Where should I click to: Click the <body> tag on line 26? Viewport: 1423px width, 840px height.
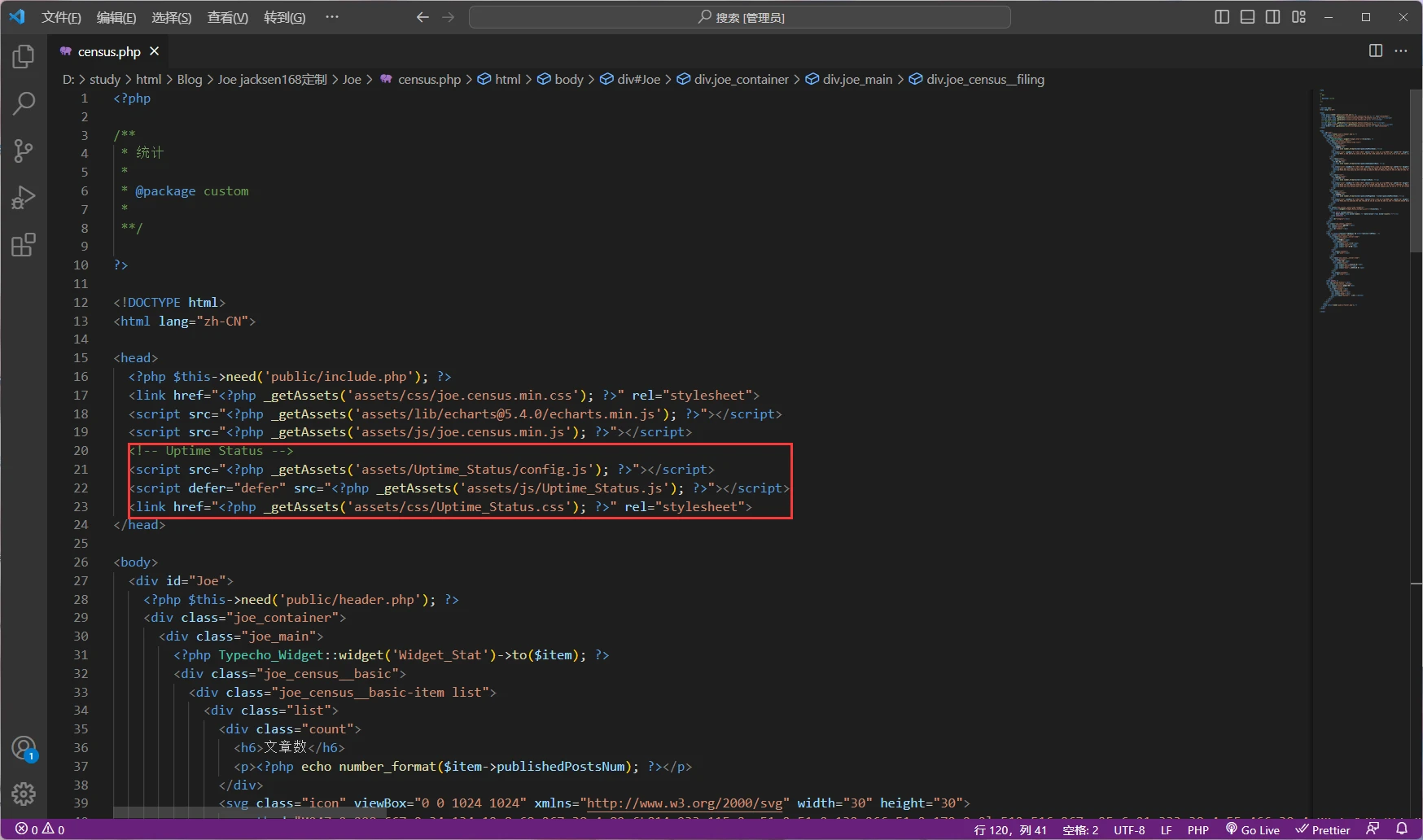tap(136, 562)
